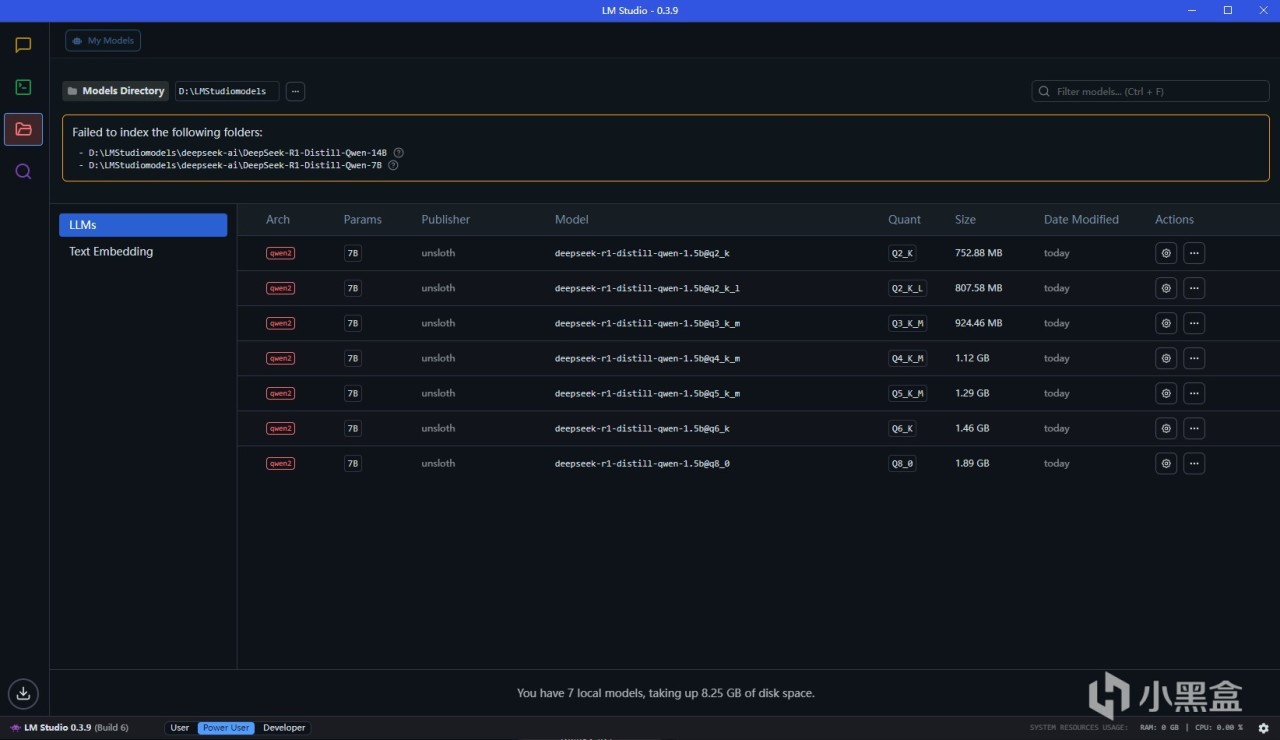Viewport: 1280px width, 740px height.
Task: Click model name deepseek-r1-distill-qwen-1.5b@q4_k_m
Action: coord(647,358)
